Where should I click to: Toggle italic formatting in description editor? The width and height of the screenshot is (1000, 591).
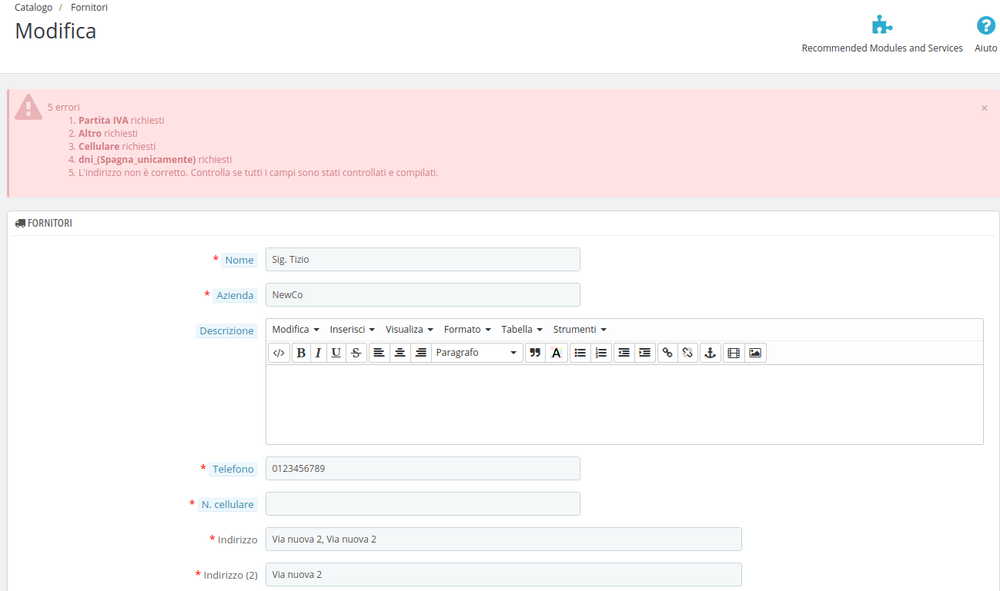pyautogui.click(x=318, y=353)
